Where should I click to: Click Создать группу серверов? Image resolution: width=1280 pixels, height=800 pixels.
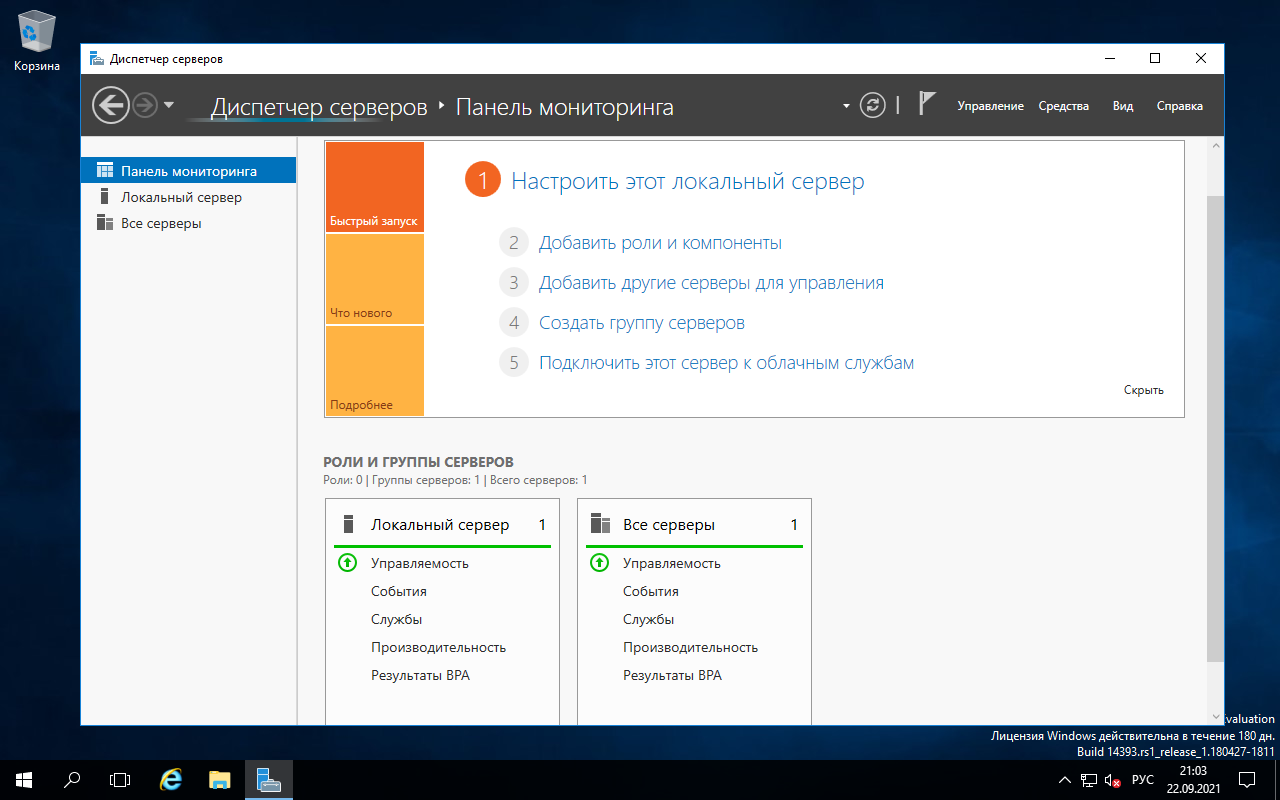[642, 323]
